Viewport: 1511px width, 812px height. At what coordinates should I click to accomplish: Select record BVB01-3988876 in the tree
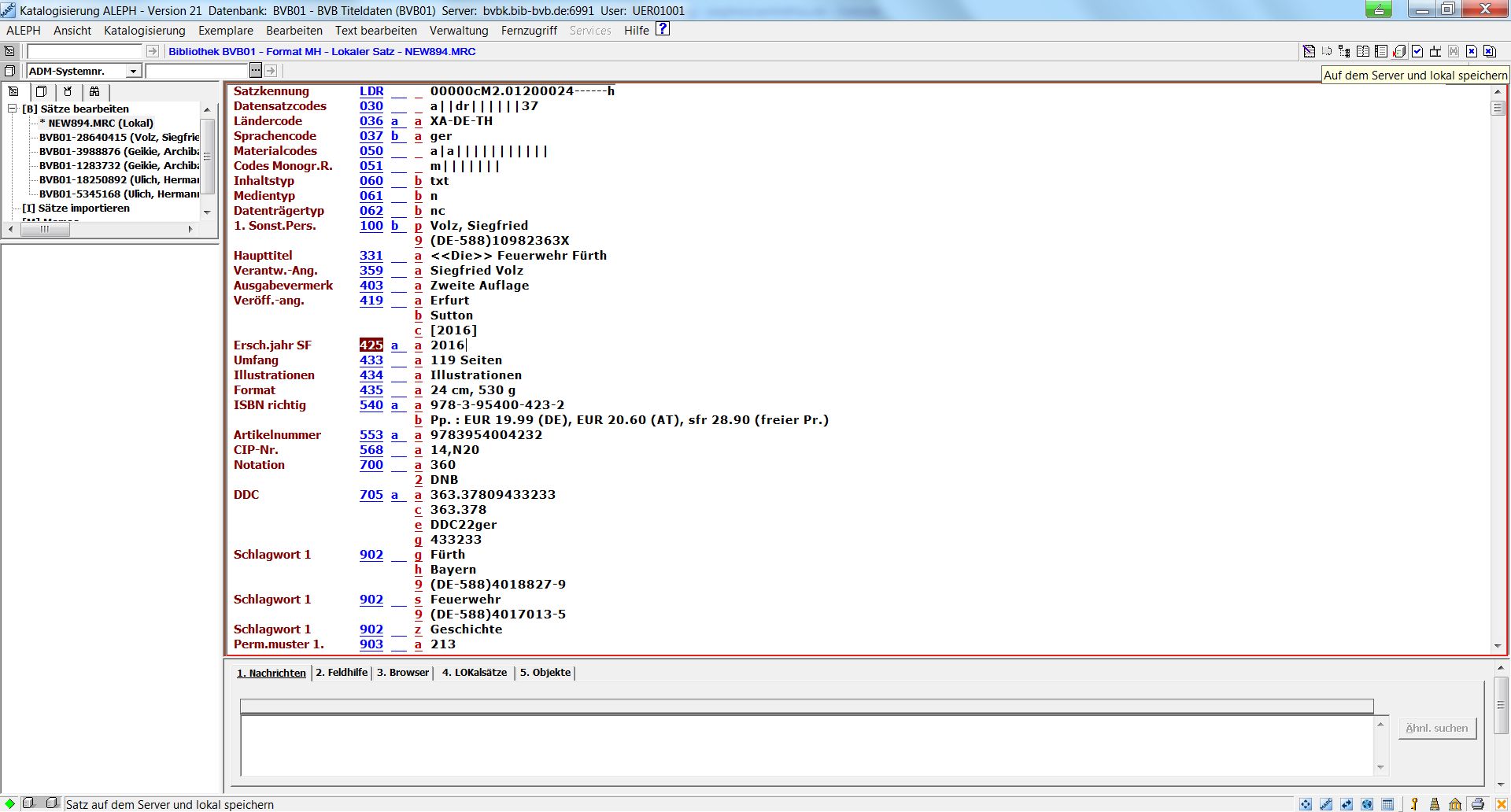pos(119,151)
